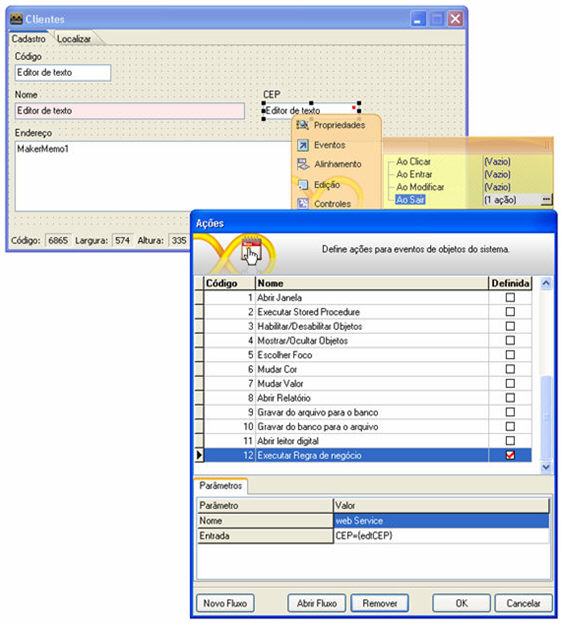Click the Eventos arrow icon

(x=303, y=145)
